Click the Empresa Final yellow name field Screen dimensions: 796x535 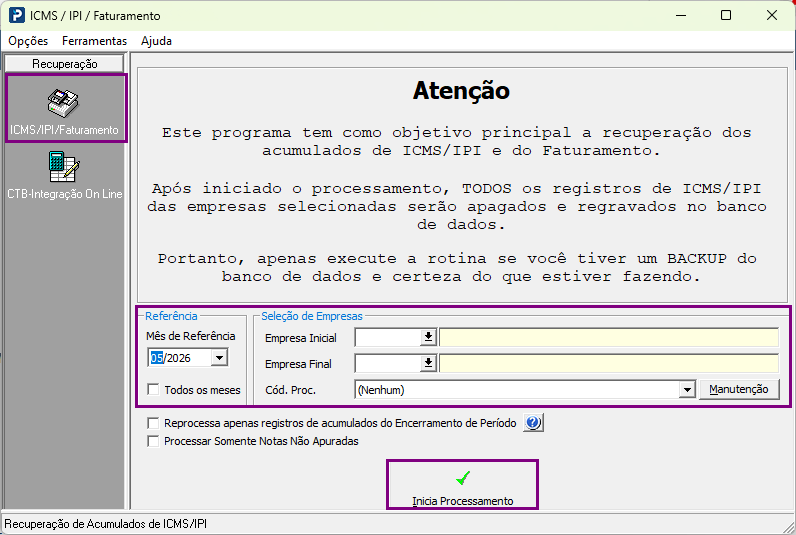coord(608,363)
